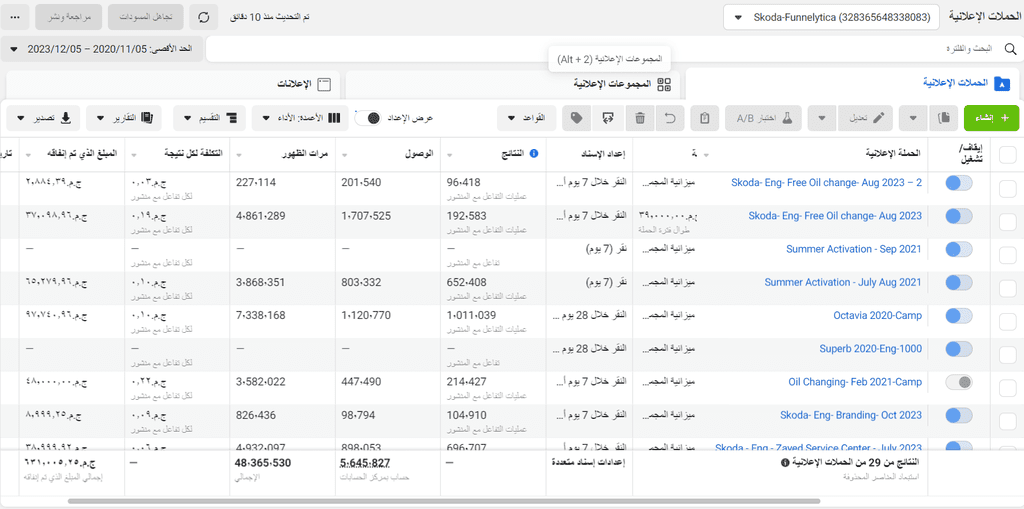Open the Breakdown (التقسيم) dropdown

pyautogui.click(x=210, y=118)
